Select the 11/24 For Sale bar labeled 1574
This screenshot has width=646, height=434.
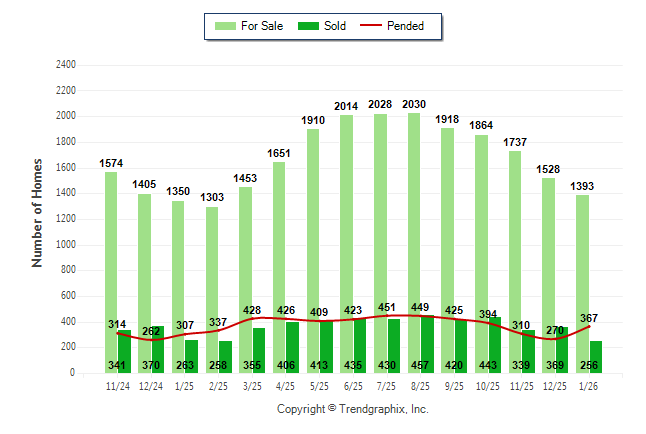coord(111,250)
